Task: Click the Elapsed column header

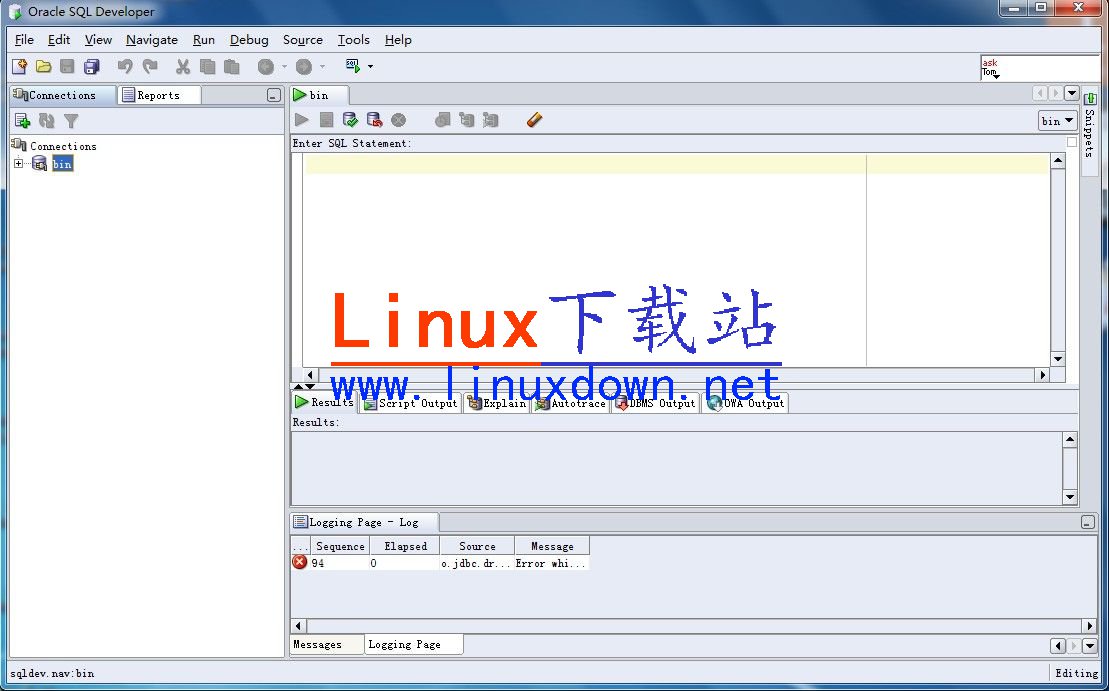Action: pyautogui.click(x=405, y=546)
